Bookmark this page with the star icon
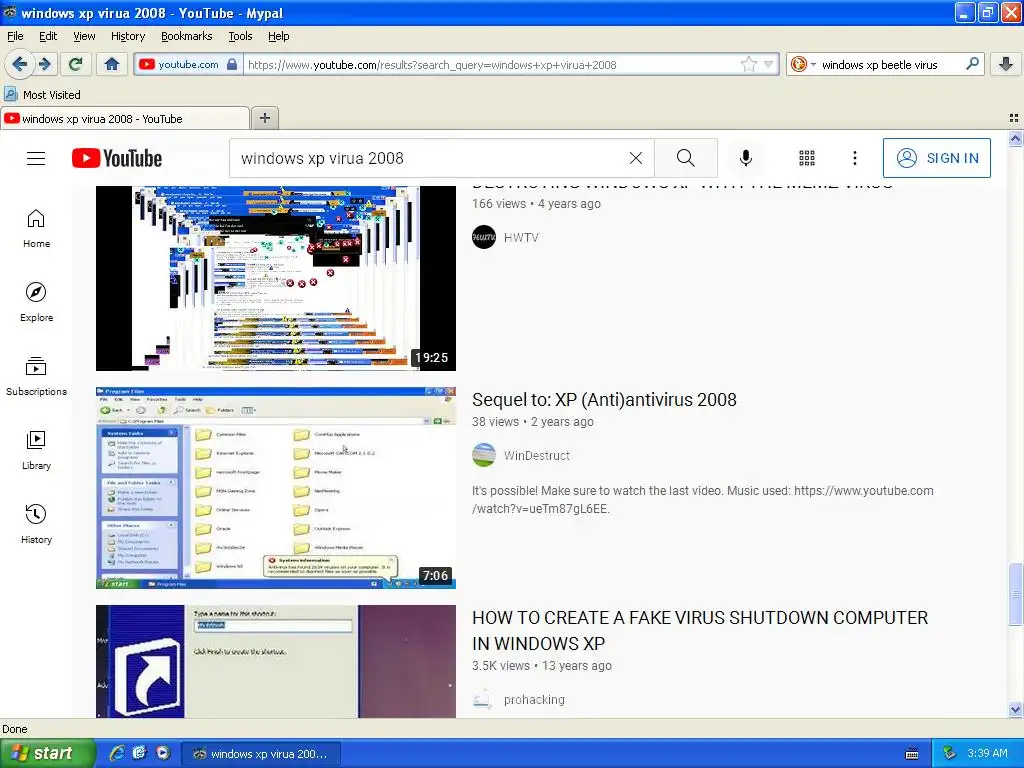The height and width of the screenshot is (768, 1024). tap(748, 64)
